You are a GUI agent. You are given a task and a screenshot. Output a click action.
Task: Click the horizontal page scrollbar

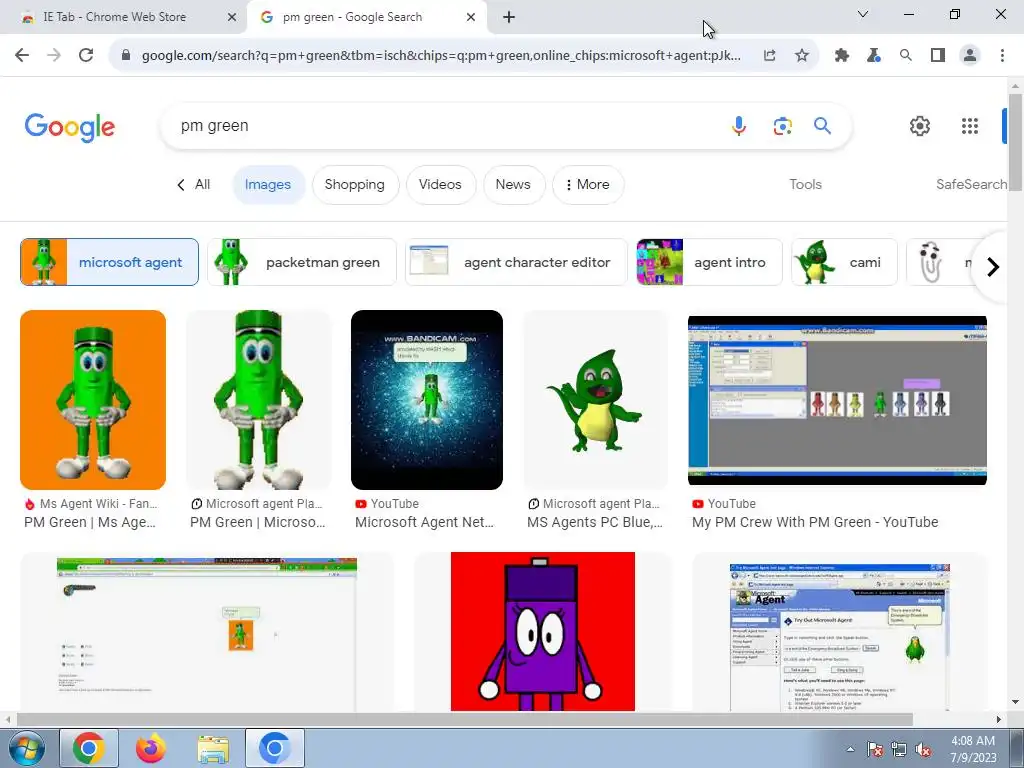tap(465, 719)
